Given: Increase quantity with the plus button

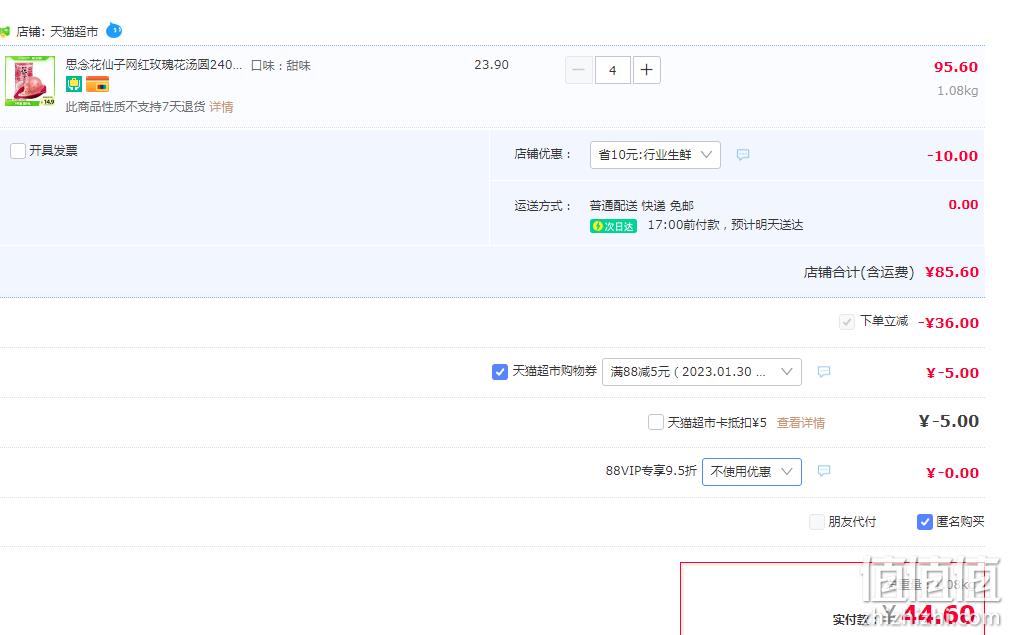Looking at the screenshot, I should click(647, 70).
